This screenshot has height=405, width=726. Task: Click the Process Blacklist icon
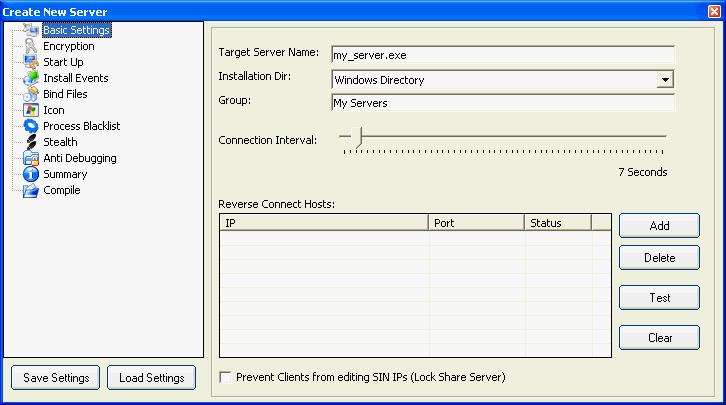[x=31, y=126]
